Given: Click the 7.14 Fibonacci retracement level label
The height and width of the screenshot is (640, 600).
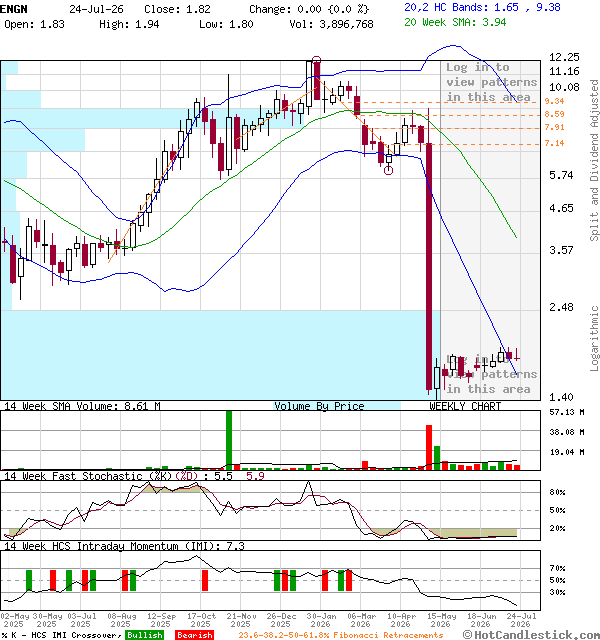Looking at the screenshot, I should click(x=554, y=143).
